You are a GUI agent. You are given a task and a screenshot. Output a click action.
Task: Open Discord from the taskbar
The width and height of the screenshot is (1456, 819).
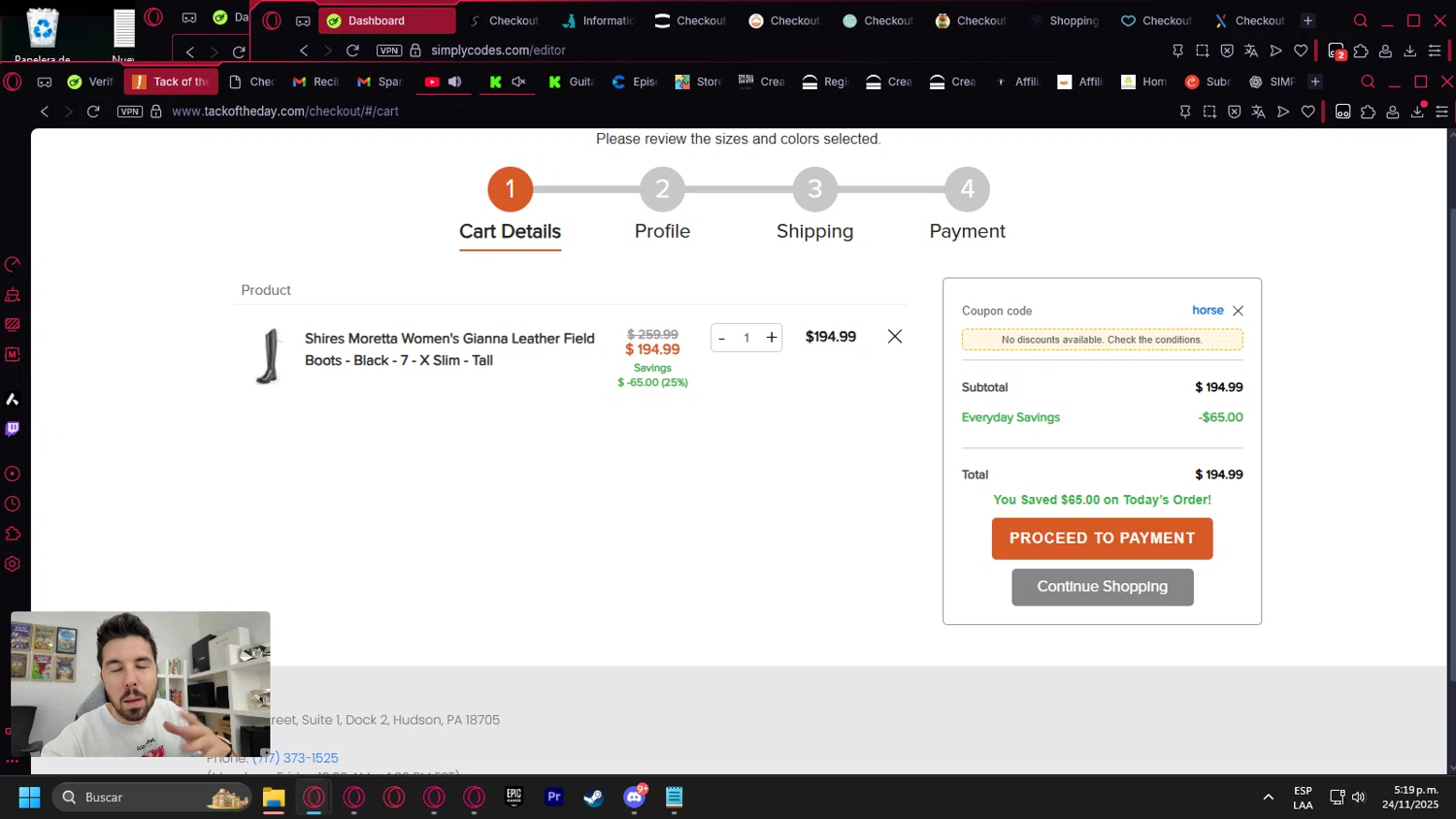(634, 797)
